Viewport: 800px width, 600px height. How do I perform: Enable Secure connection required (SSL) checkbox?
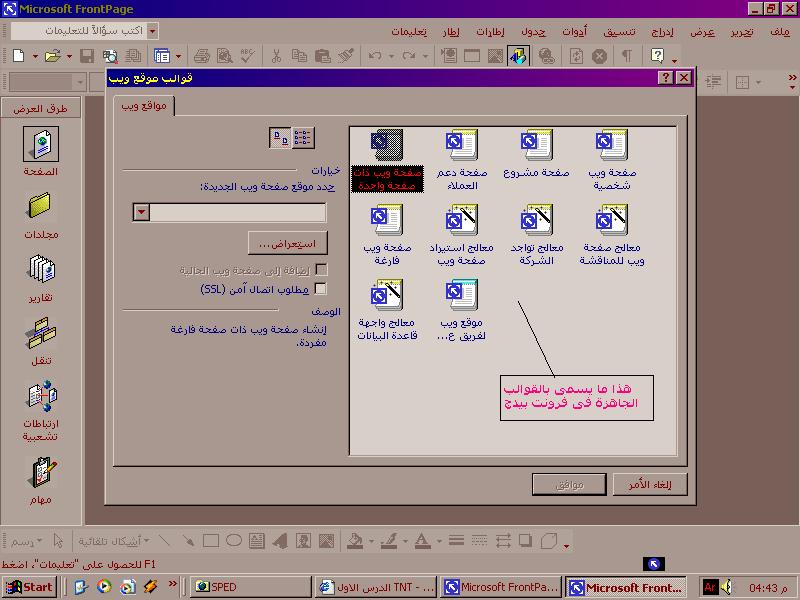click(321, 289)
